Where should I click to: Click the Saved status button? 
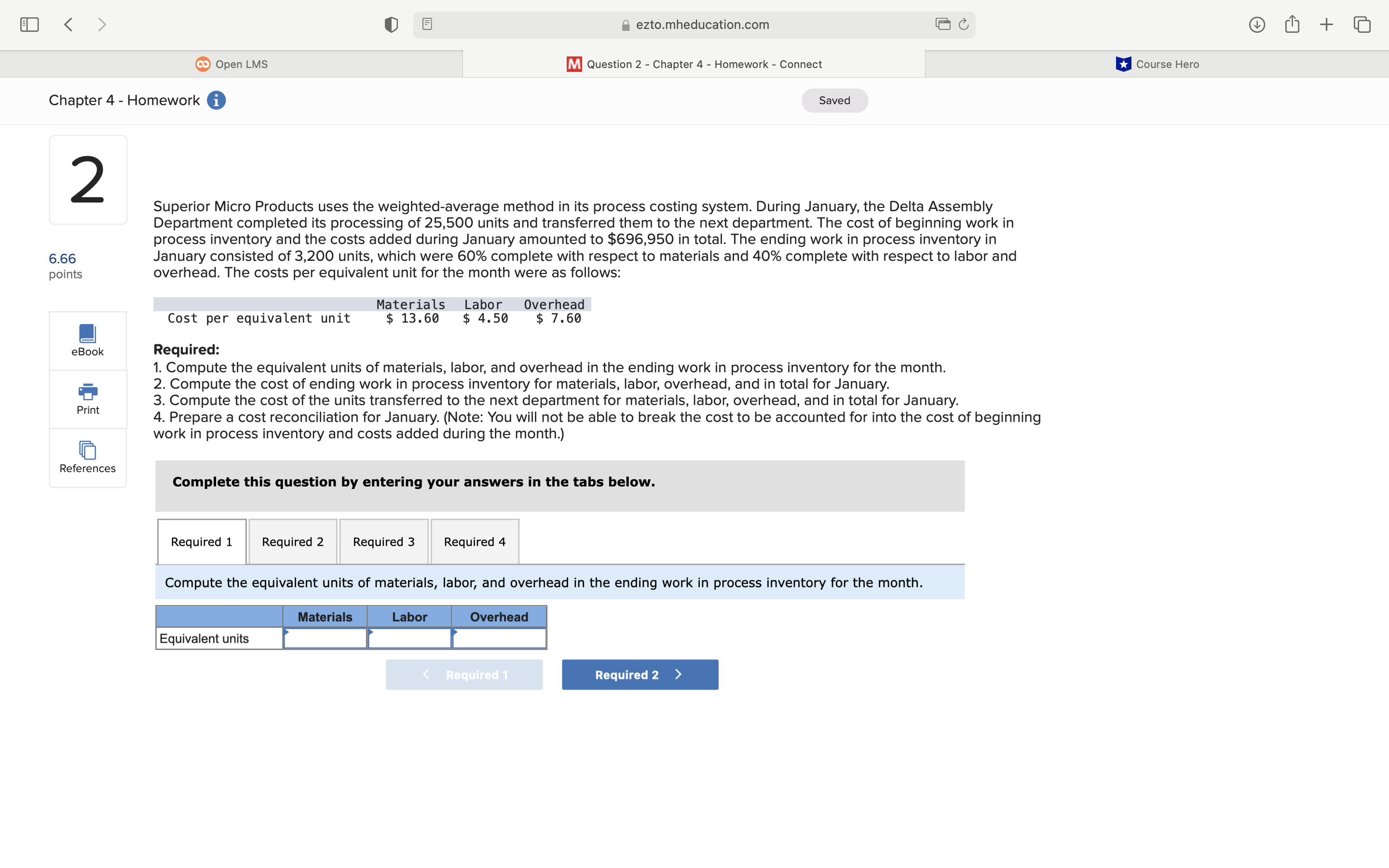[833, 100]
